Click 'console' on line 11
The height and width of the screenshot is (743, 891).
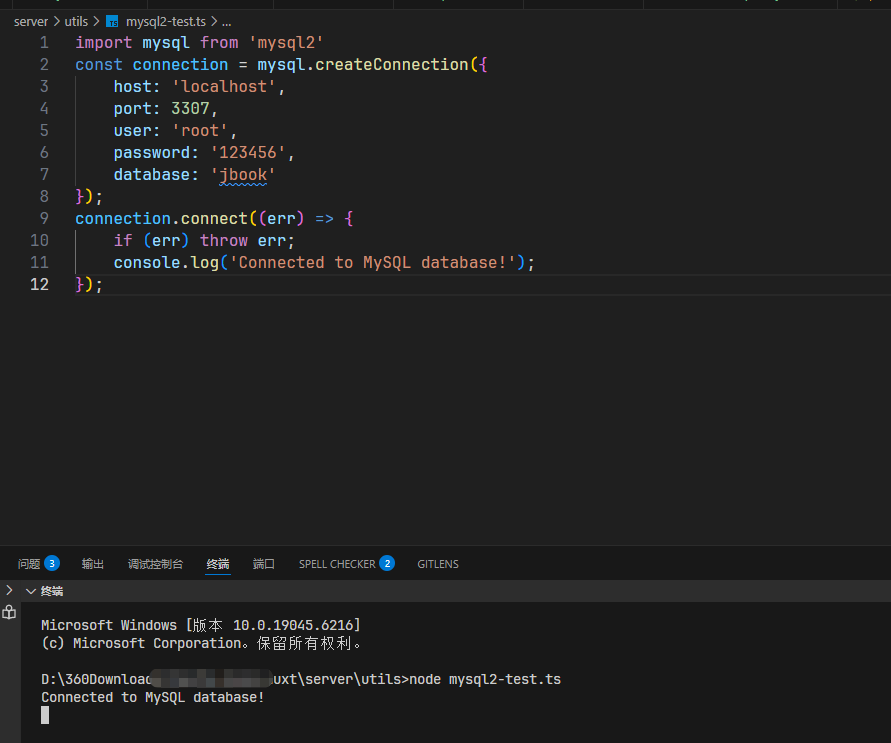coord(147,262)
